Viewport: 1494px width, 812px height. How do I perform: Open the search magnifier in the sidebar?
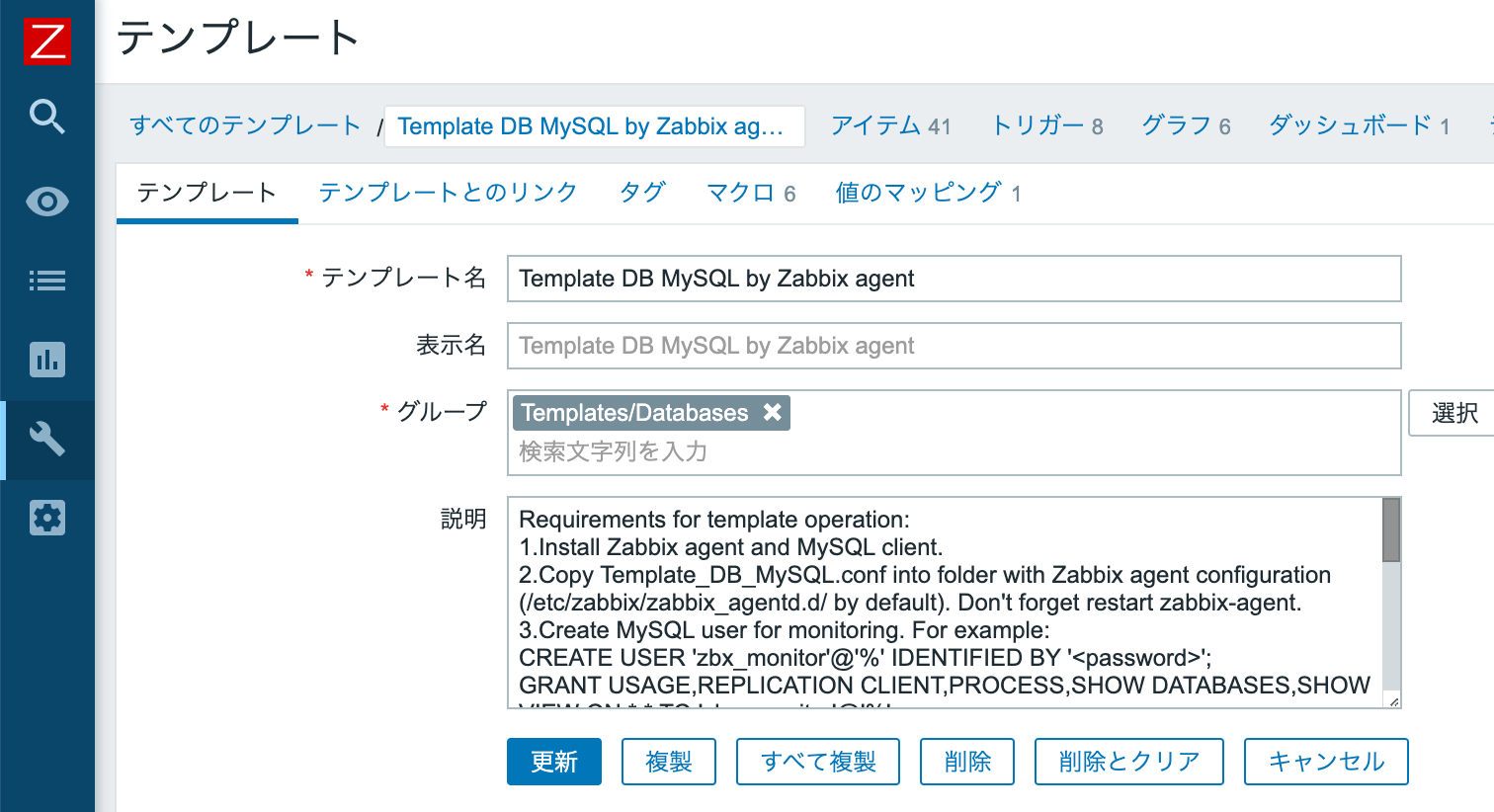coord(46,117)
